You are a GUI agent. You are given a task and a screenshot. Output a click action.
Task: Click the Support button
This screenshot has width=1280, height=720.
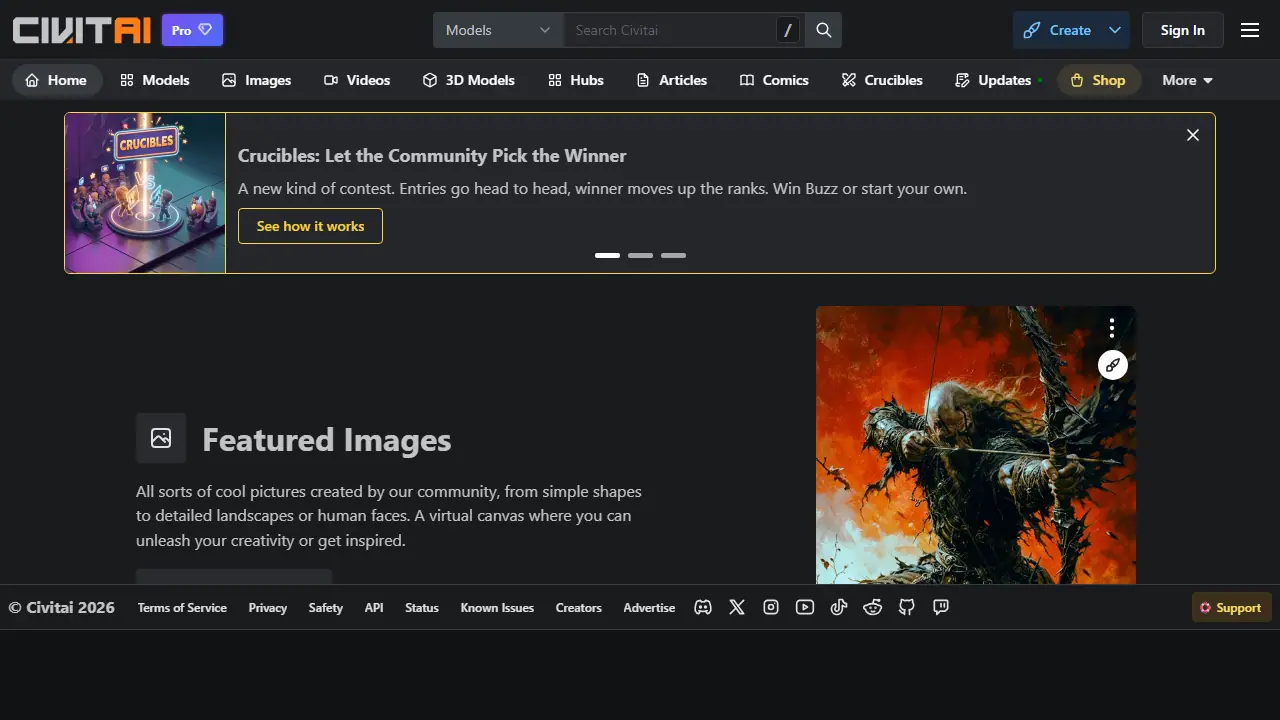pyautogui.click(x=1231, y=607)
